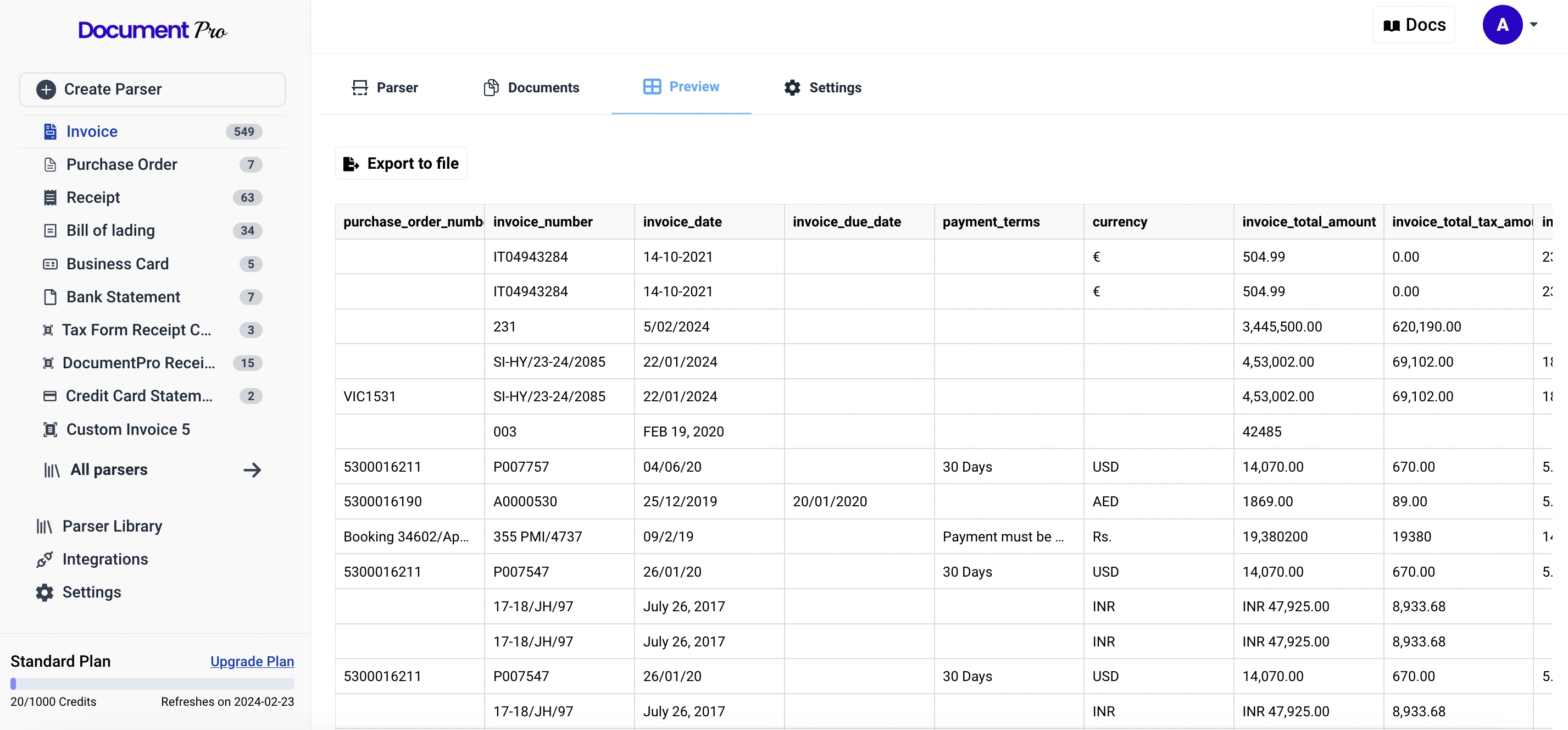Click the All parsers library icon
The image size is (1568, 730).
[x=52, y=470]
